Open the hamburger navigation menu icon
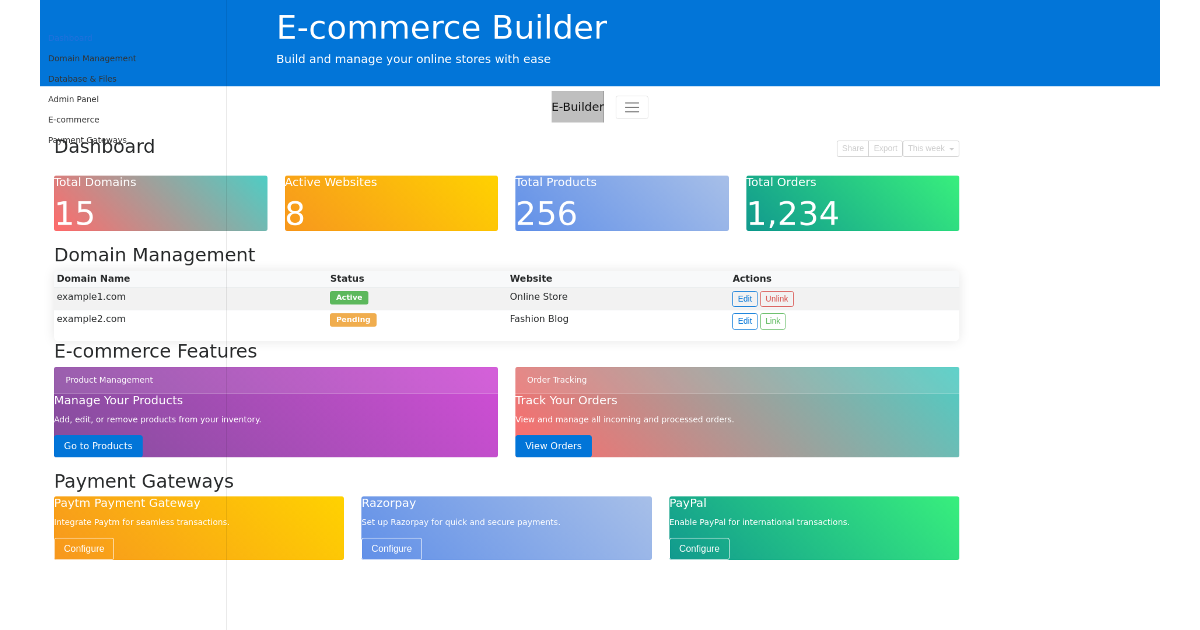 coord(631,106)
